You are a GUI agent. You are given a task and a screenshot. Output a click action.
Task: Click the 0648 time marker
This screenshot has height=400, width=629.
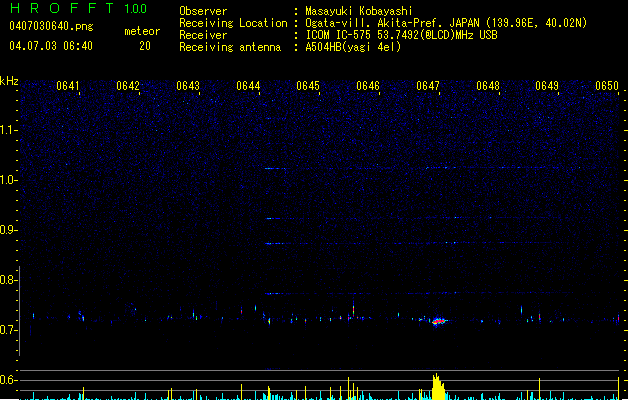pos(488,86)
